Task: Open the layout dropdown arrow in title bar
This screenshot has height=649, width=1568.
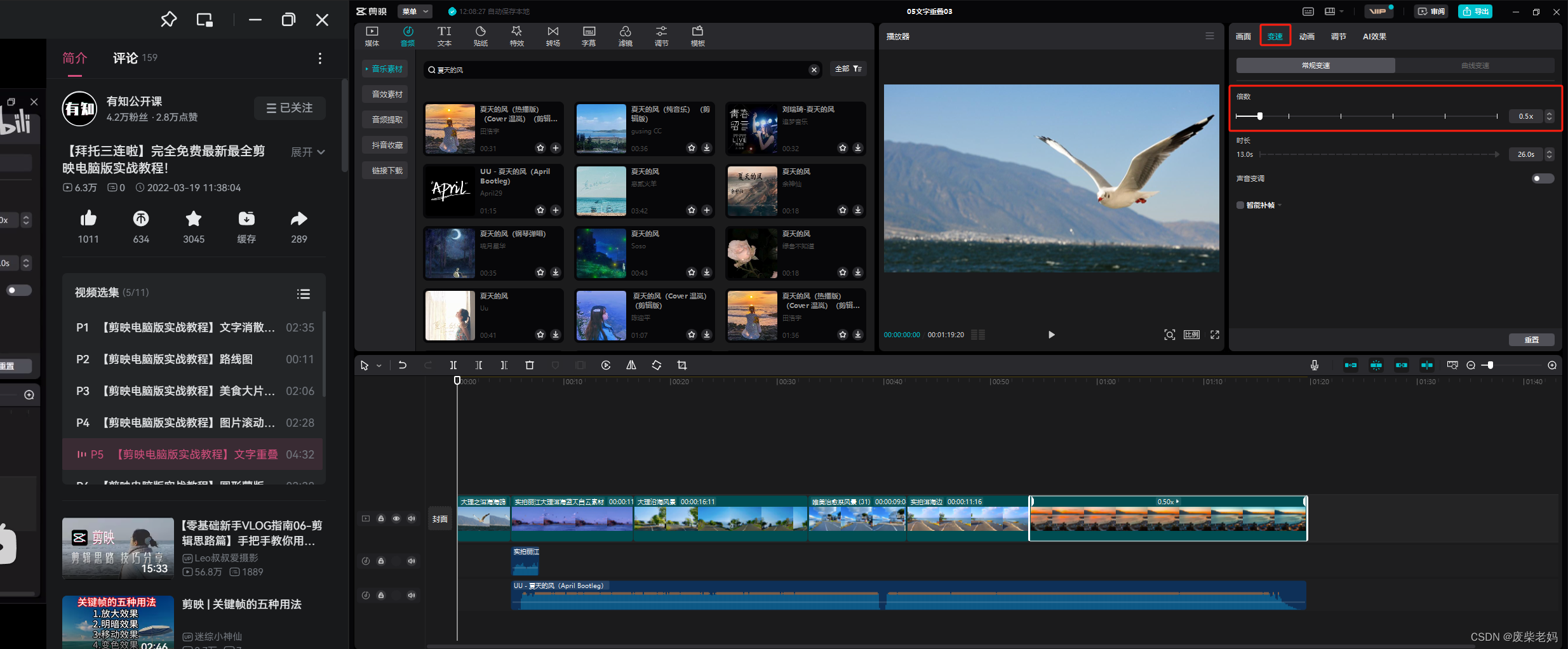Action: 1341,11
